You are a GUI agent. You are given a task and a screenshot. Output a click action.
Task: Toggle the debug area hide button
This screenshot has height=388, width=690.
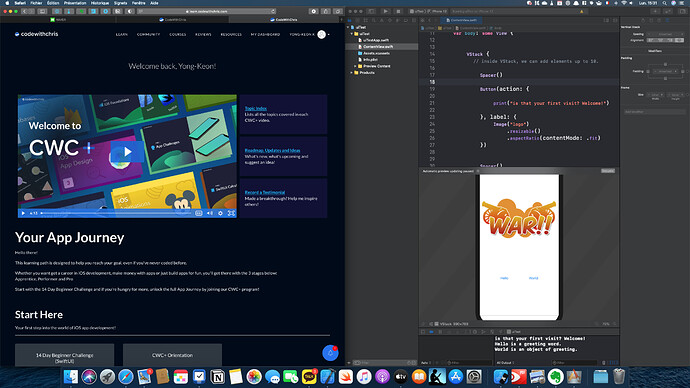click(x=423, y=332)
